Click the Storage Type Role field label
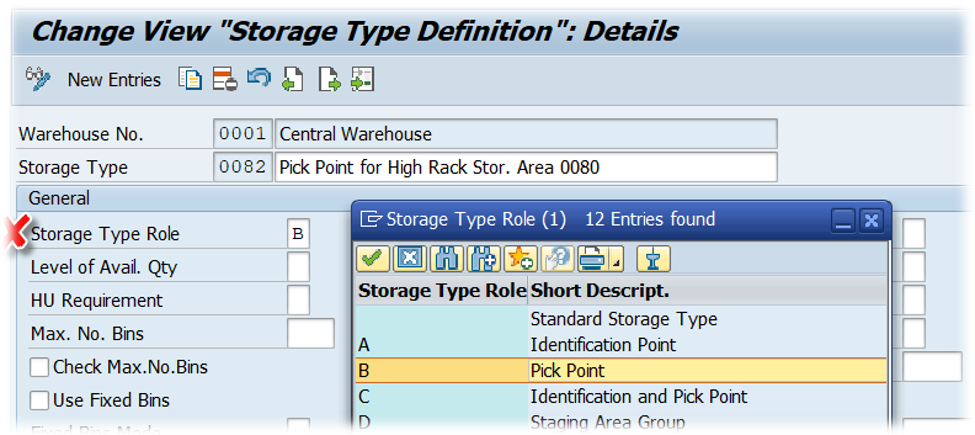Viewport: 975px width, 435px height. click(x=105, y=234)
